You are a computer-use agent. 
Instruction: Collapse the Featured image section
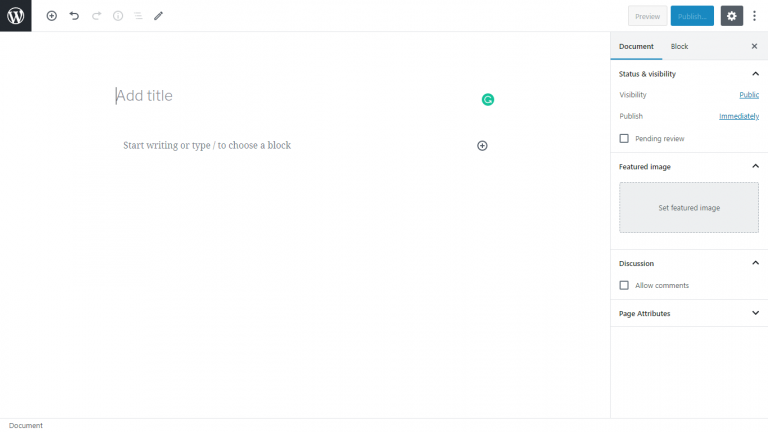coord(755,167)
